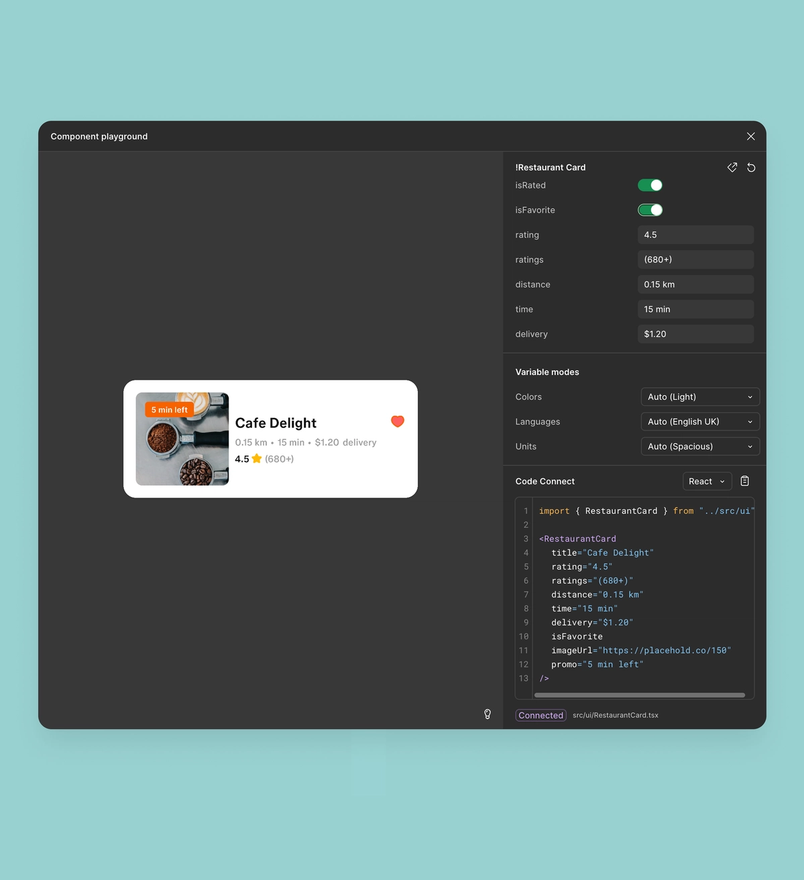Open the Colors Auto (Light) dropdown

click(x=699, y=397)
